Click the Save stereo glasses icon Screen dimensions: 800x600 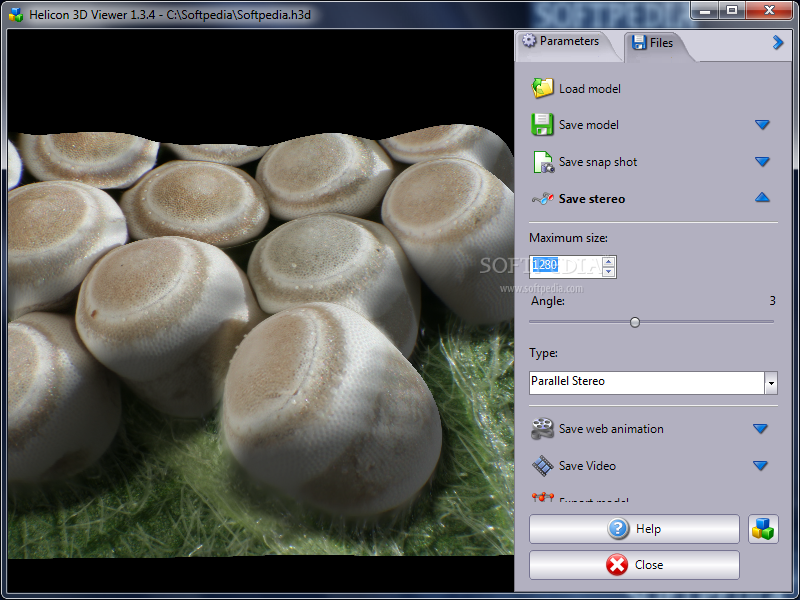point(543,198)
